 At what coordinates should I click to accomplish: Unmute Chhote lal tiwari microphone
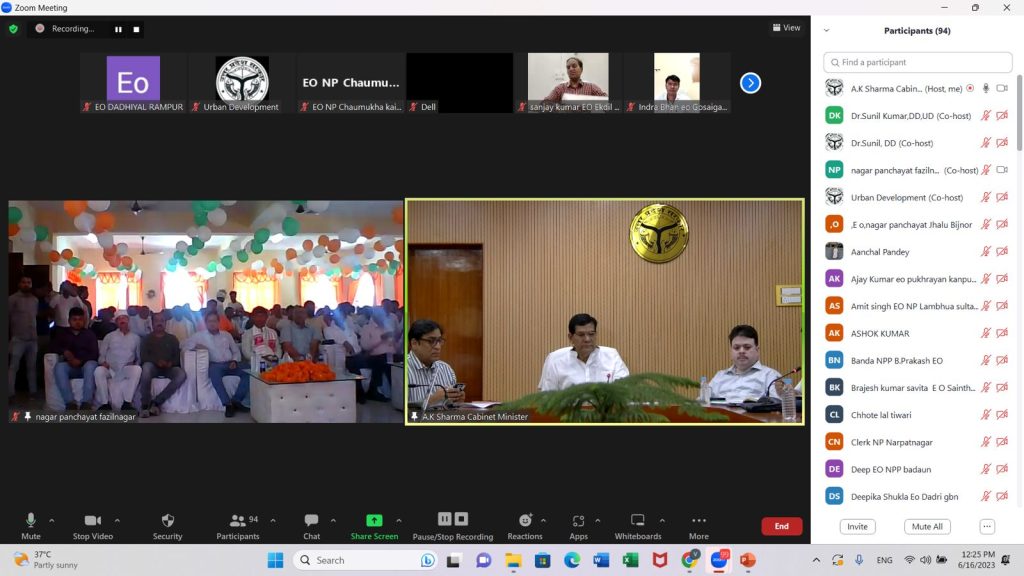(986, 415)
